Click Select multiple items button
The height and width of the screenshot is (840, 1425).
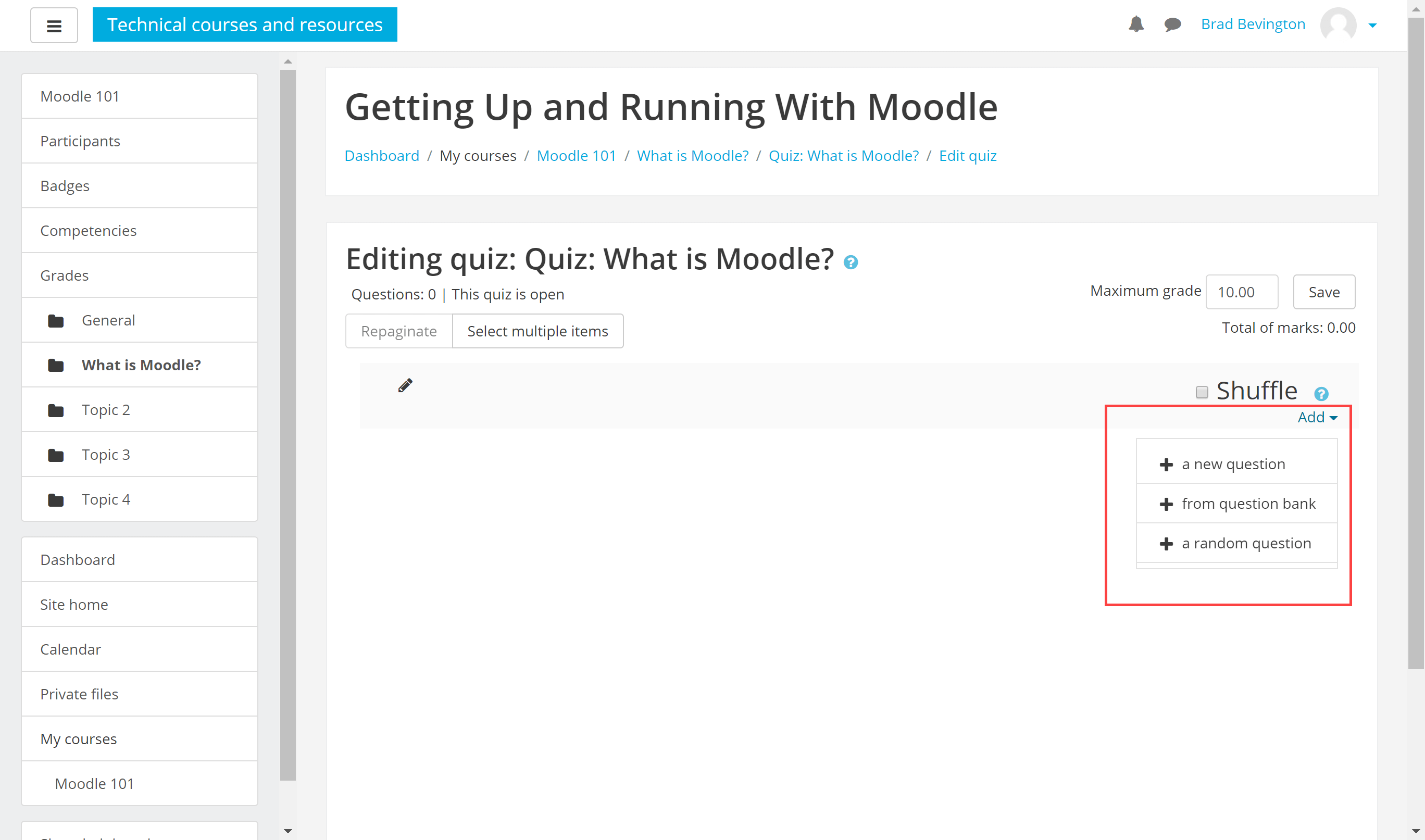click(537, 331)
